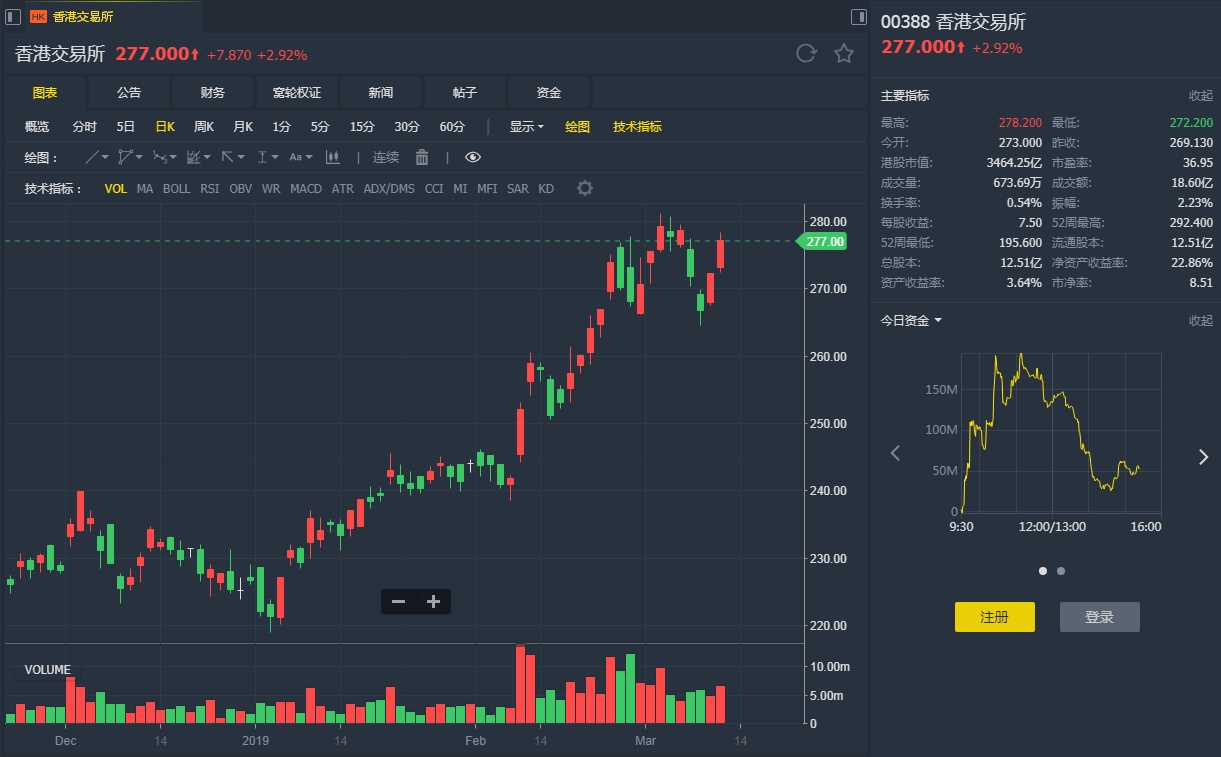The width and height of the screenshot is (1221, 757).
Task: Switch to the 财务 tab
Action: pos(213,93)
